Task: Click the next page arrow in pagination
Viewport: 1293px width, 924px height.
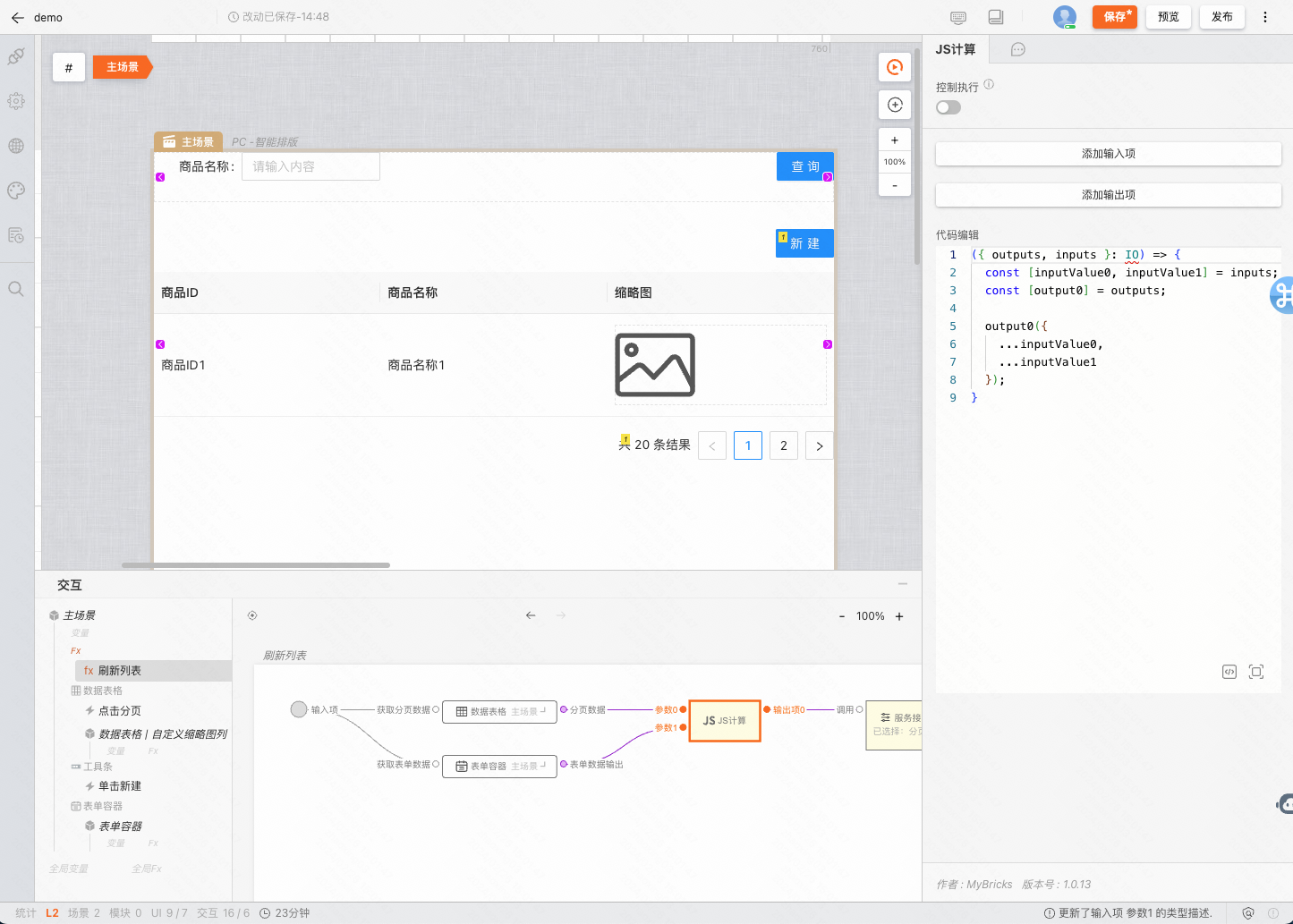Action: coord(820,445)
